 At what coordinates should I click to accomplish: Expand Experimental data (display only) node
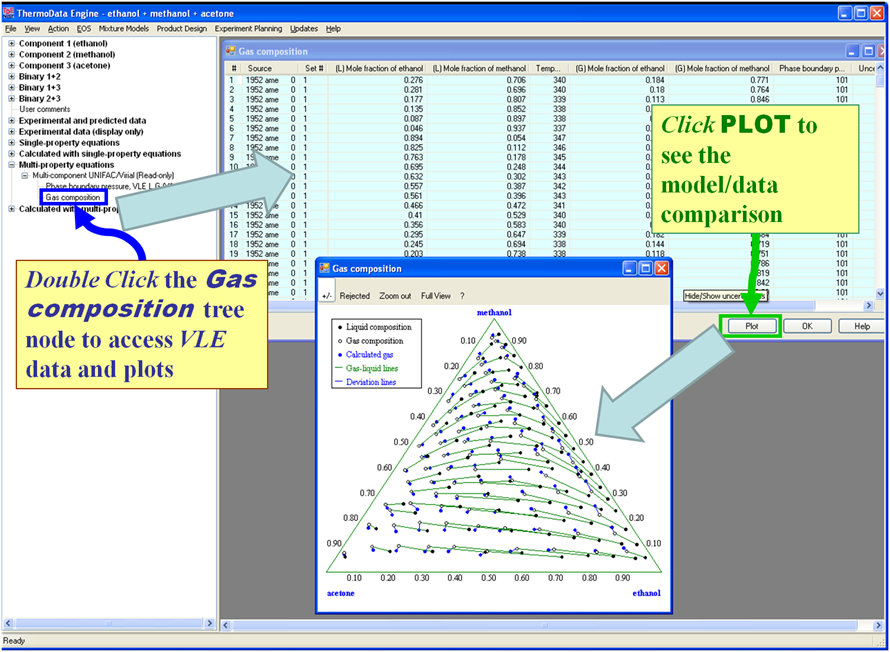click(x=11, y=132)
